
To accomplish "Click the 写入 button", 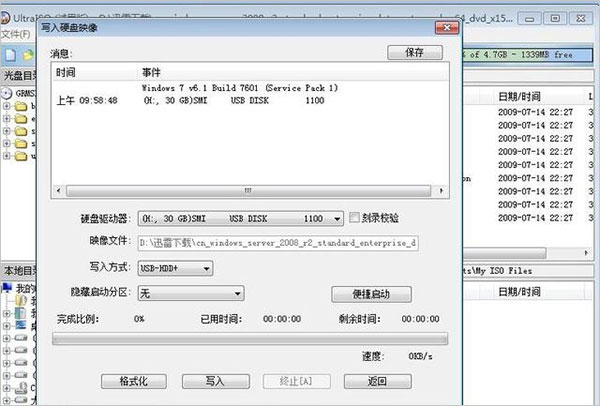I will [216, 381].
